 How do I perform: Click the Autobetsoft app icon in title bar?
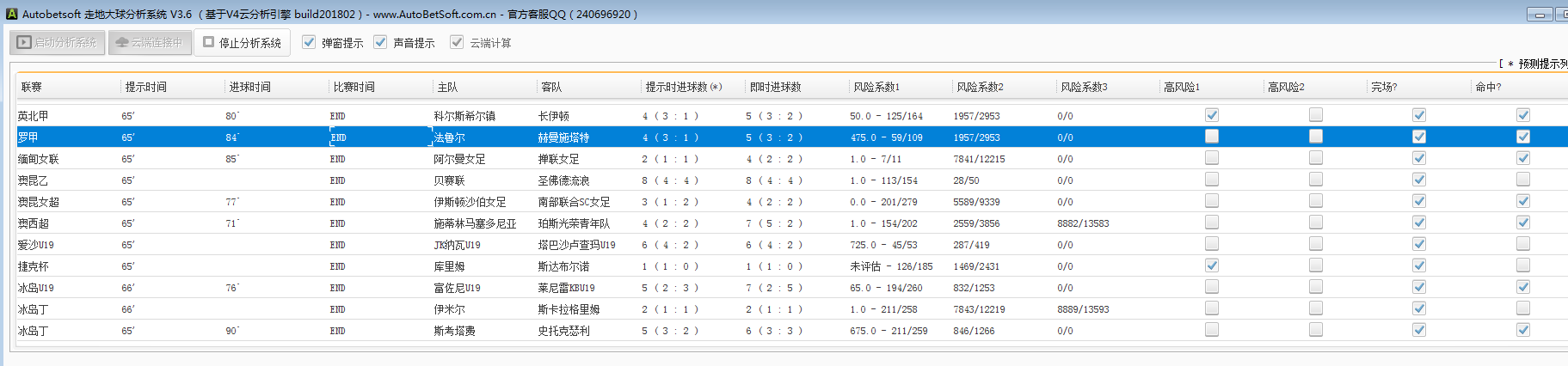[11, 14]
